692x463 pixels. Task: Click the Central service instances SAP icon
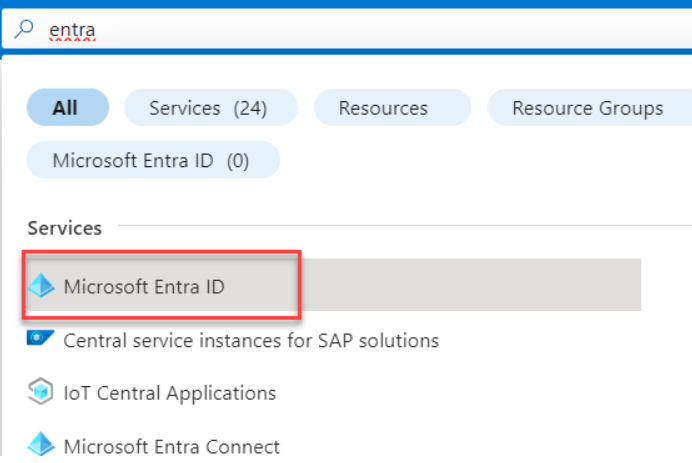click(41, 339)
